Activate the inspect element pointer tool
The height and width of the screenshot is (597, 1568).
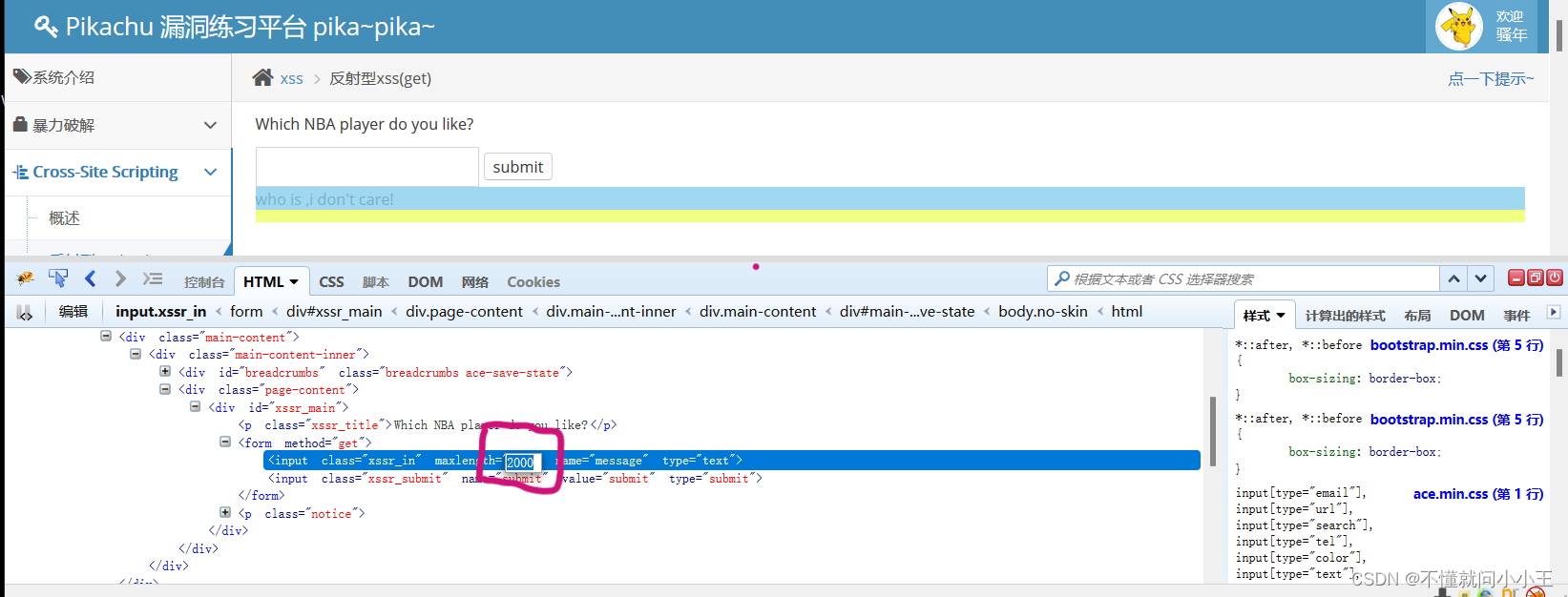pyautogui.click(x=58, y=278)
